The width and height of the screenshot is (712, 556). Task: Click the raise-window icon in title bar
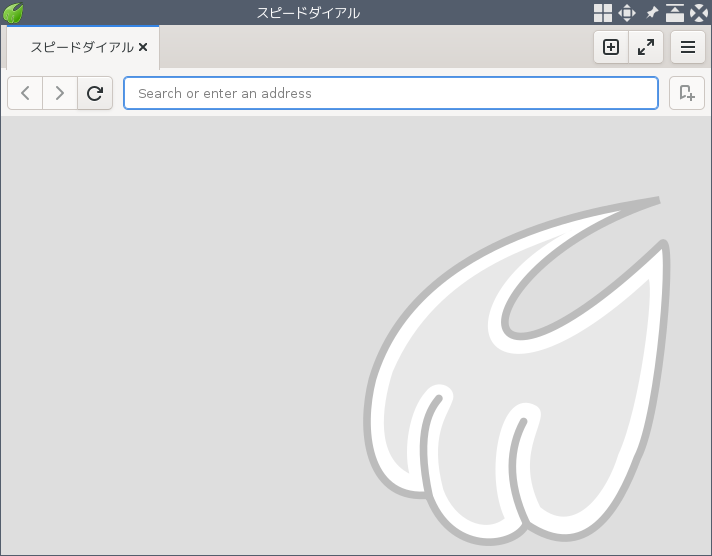pos(675,13)
